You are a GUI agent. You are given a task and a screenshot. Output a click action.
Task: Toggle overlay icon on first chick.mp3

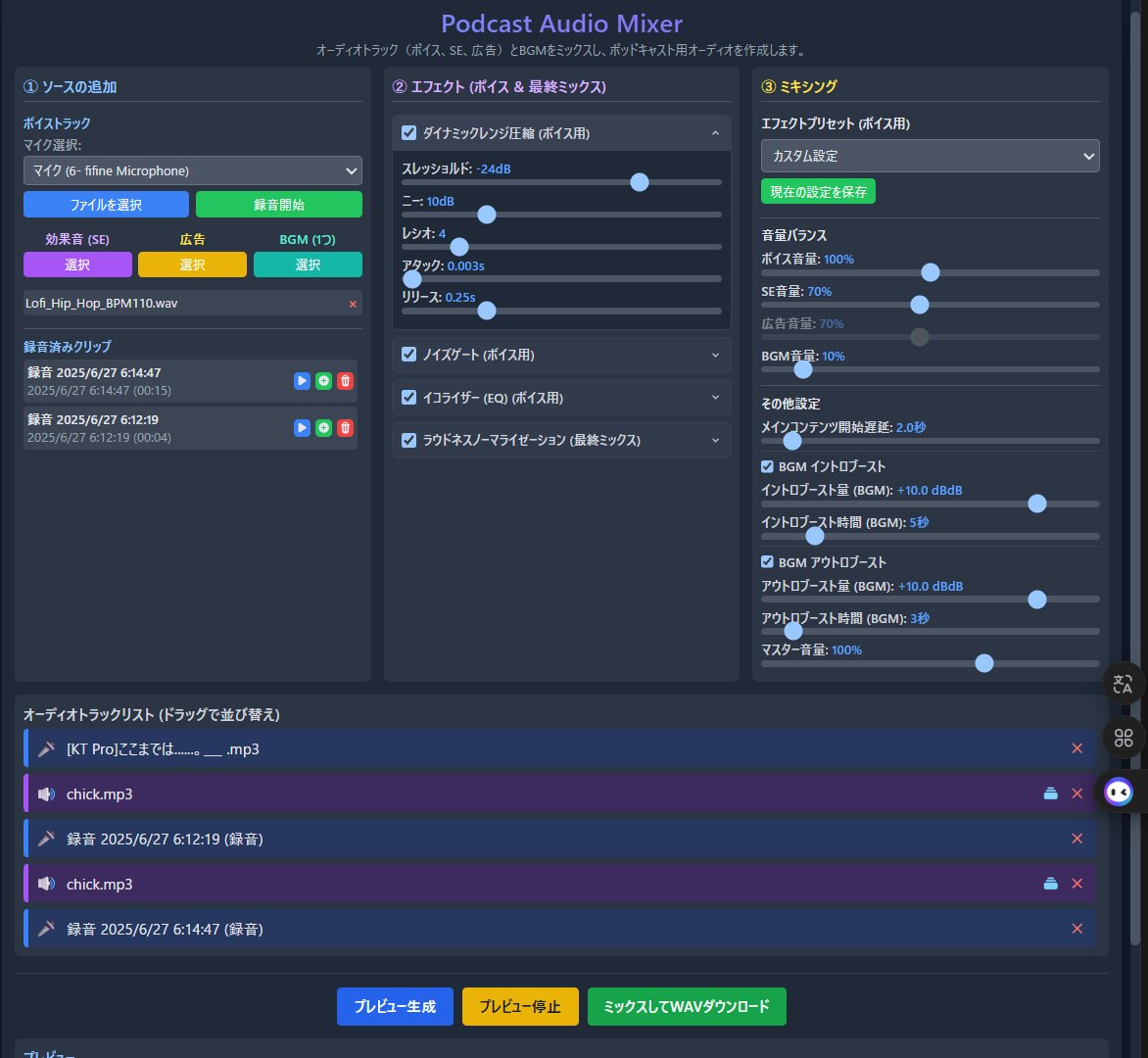coord(1051,793)
